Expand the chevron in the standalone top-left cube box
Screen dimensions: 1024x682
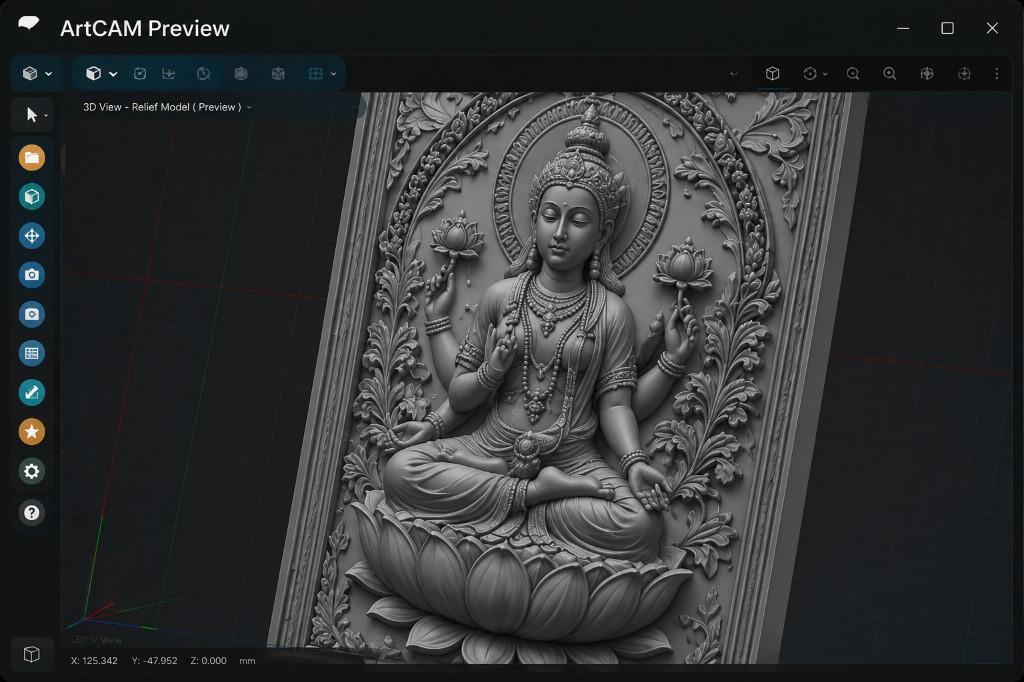pos(48,74)
